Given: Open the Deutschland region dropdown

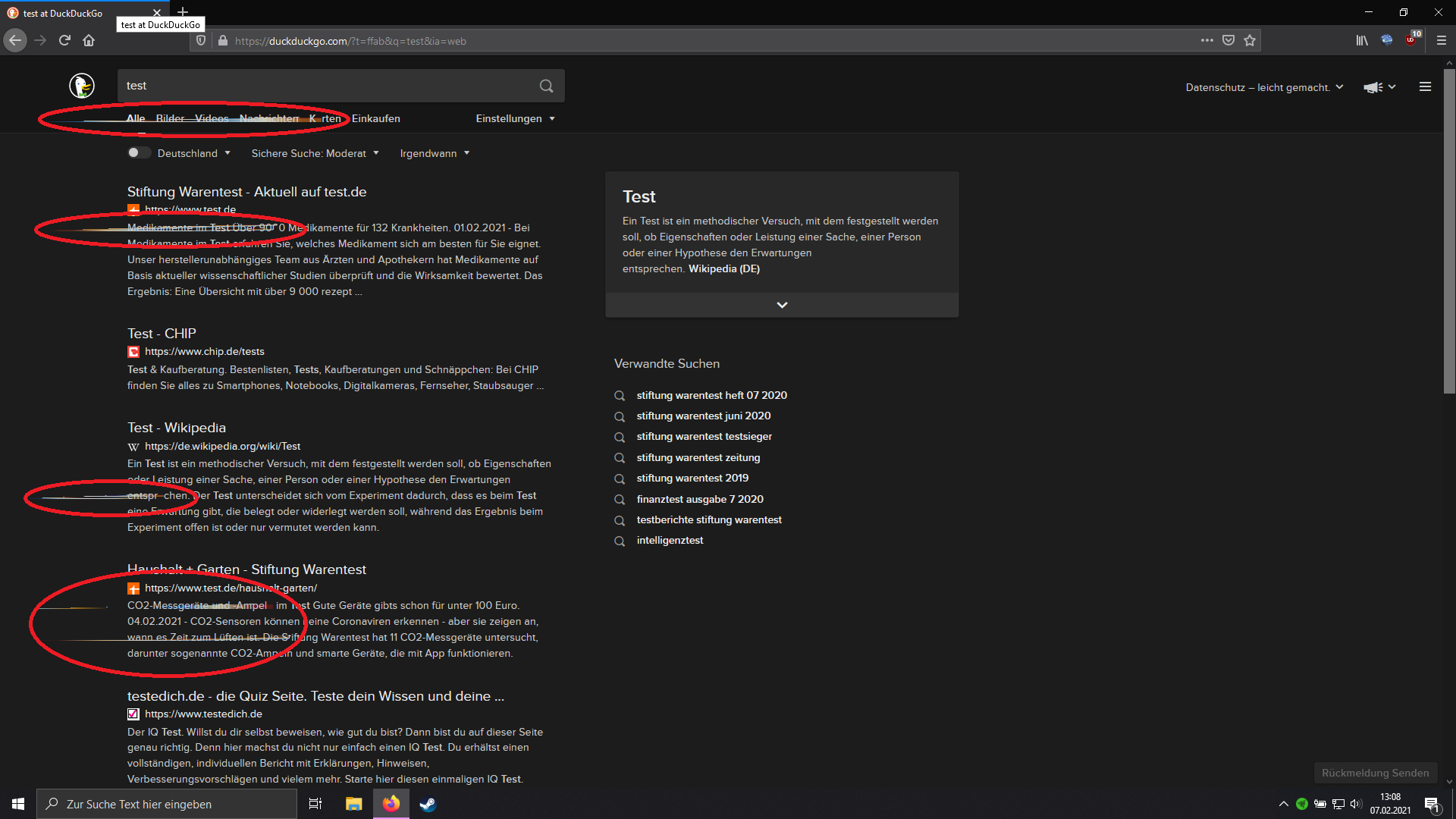Looking at the screenshot, I should pyautogui.click(x=193, y=153).
